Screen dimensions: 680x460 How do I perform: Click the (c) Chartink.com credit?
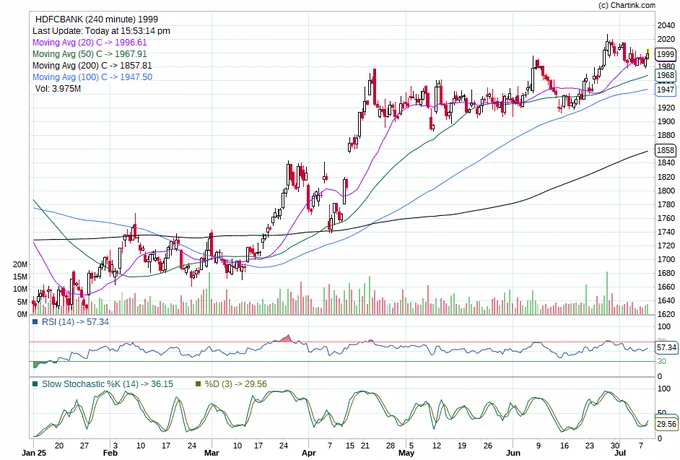tap(627, 5)
